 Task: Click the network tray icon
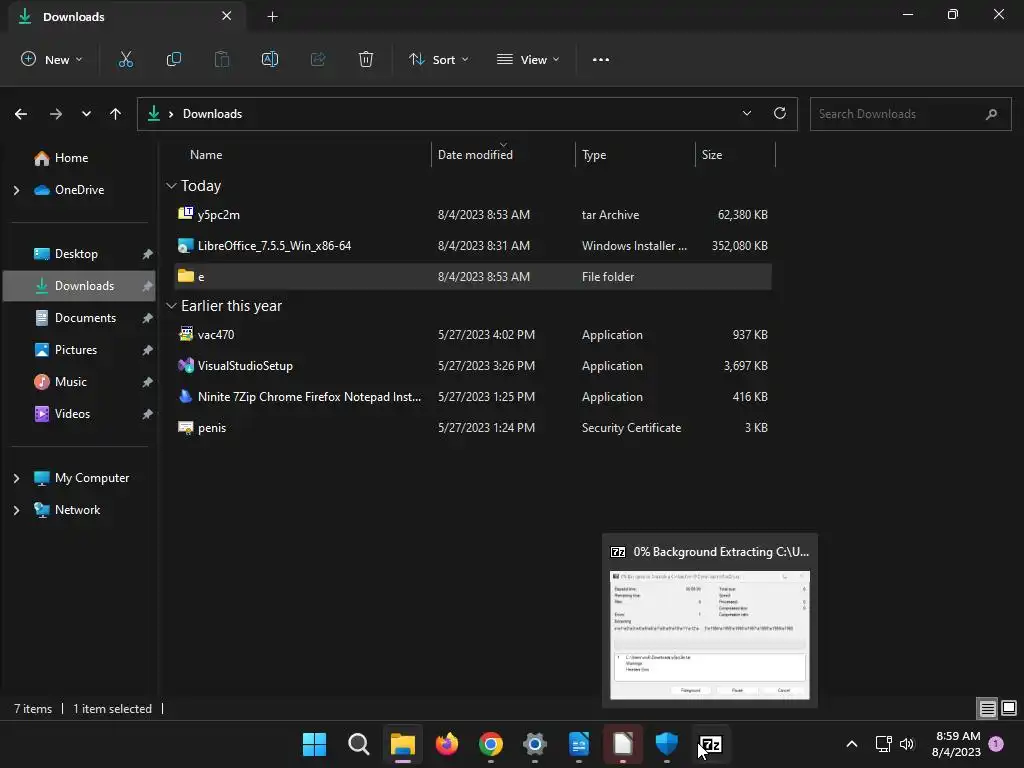(883, 744)
